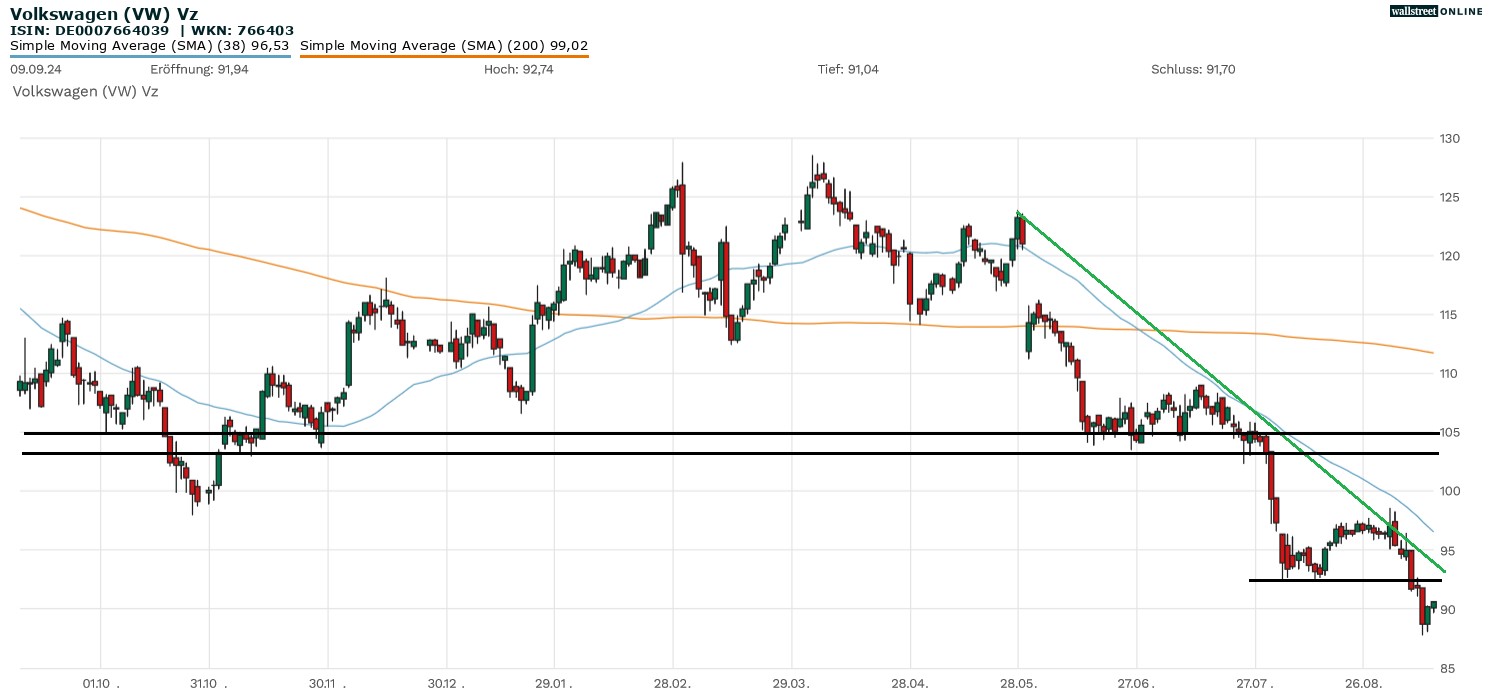1490x689 pixels.
Task: Click the SMA (200) 99,02 legend label
Action: pos(444,45)
